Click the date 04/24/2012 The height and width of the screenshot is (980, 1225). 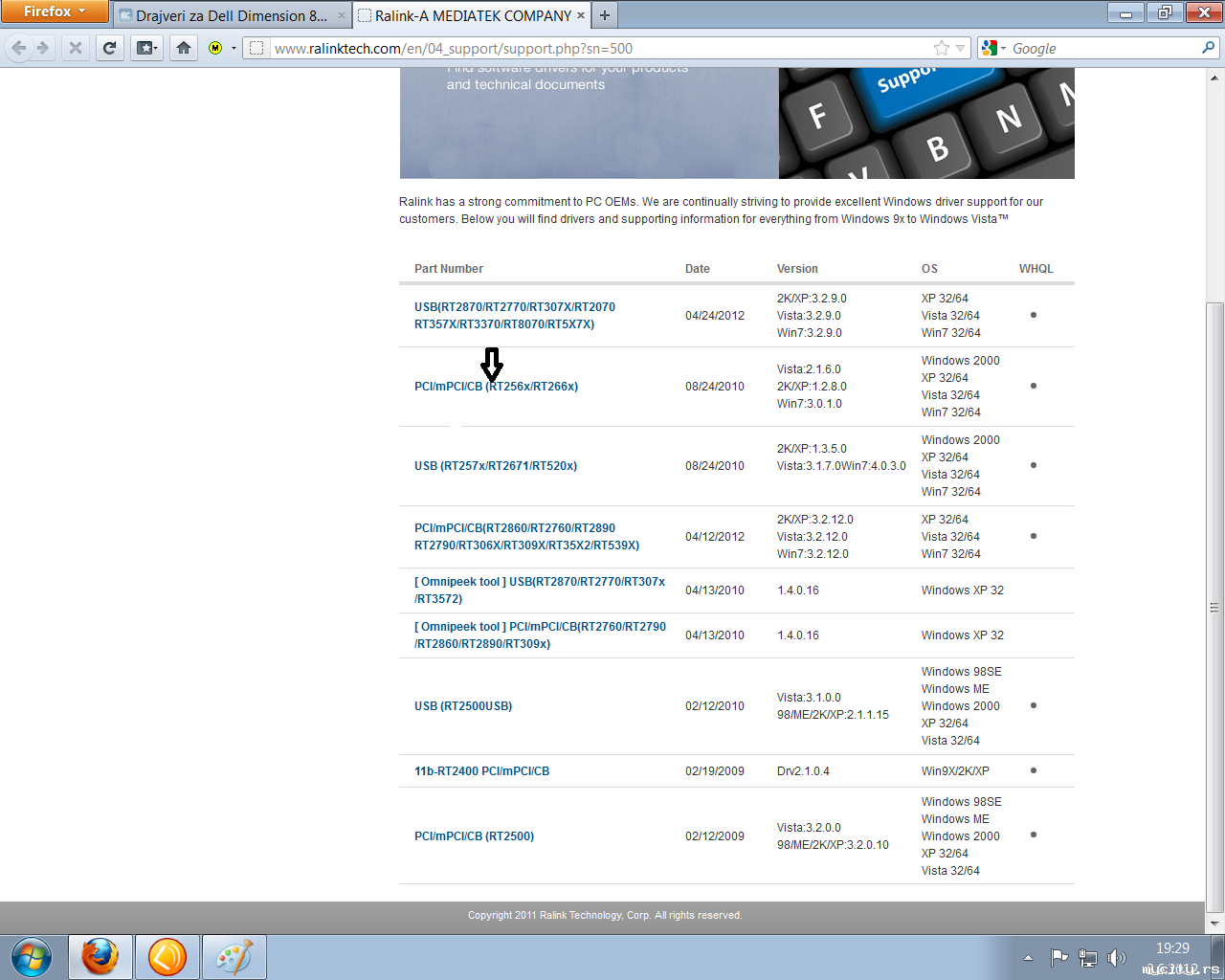(715, 316)
